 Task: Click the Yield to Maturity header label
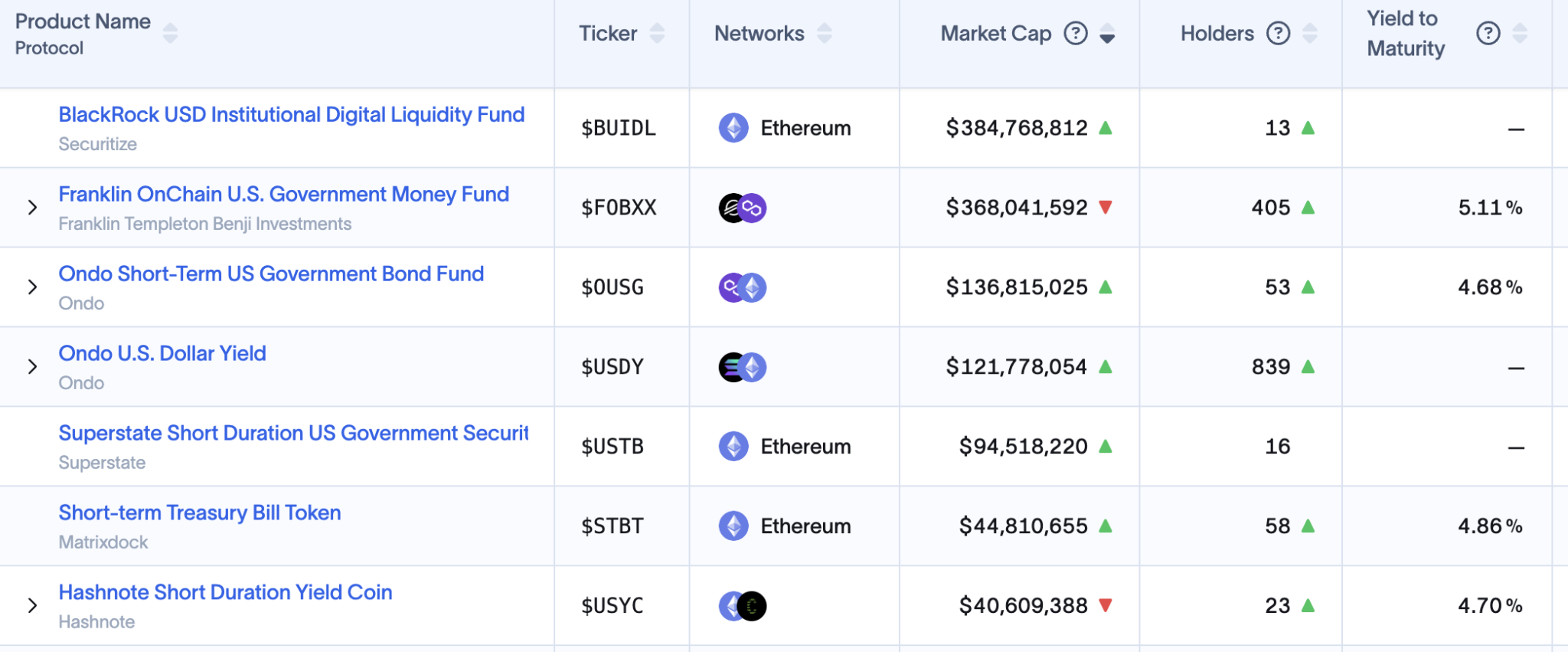(x=1406, y=34)
